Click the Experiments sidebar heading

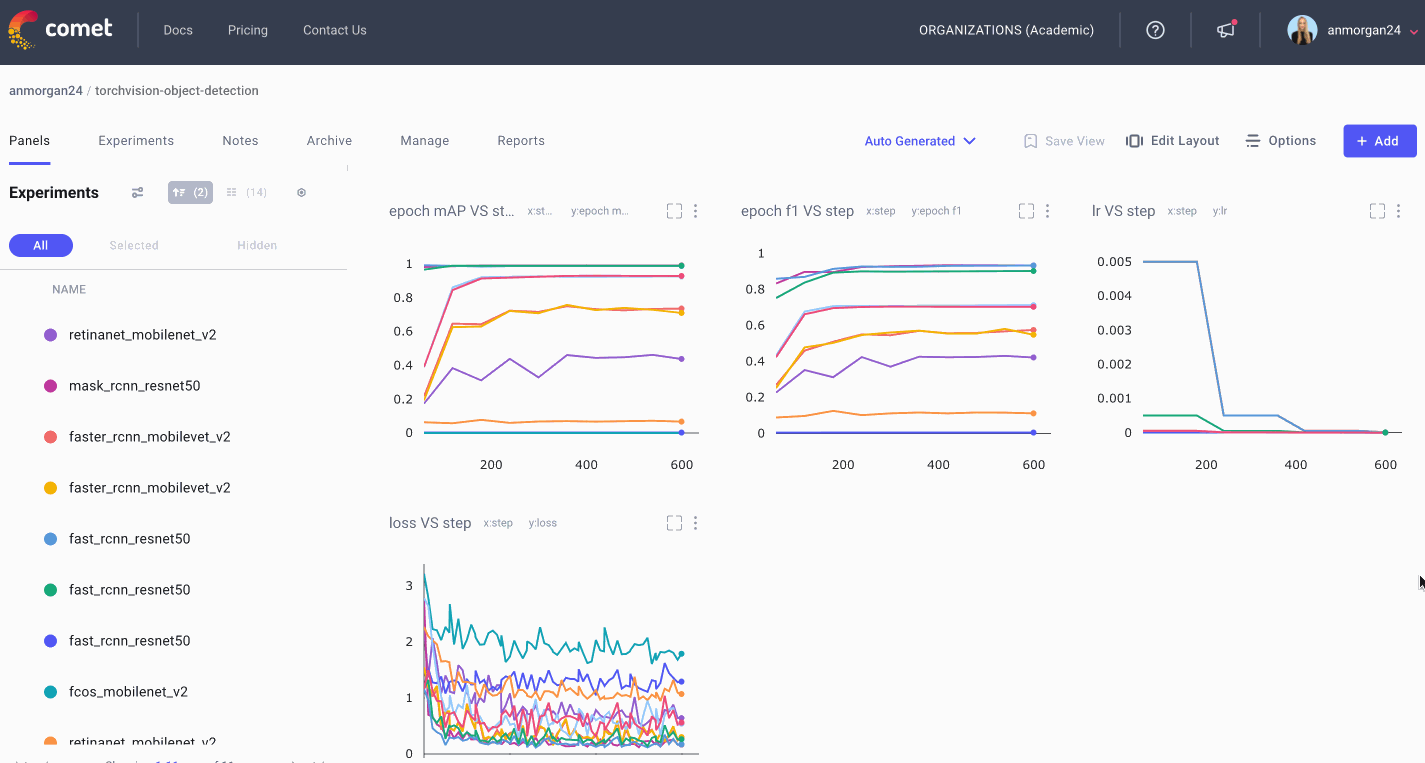[x=54, y=193]
